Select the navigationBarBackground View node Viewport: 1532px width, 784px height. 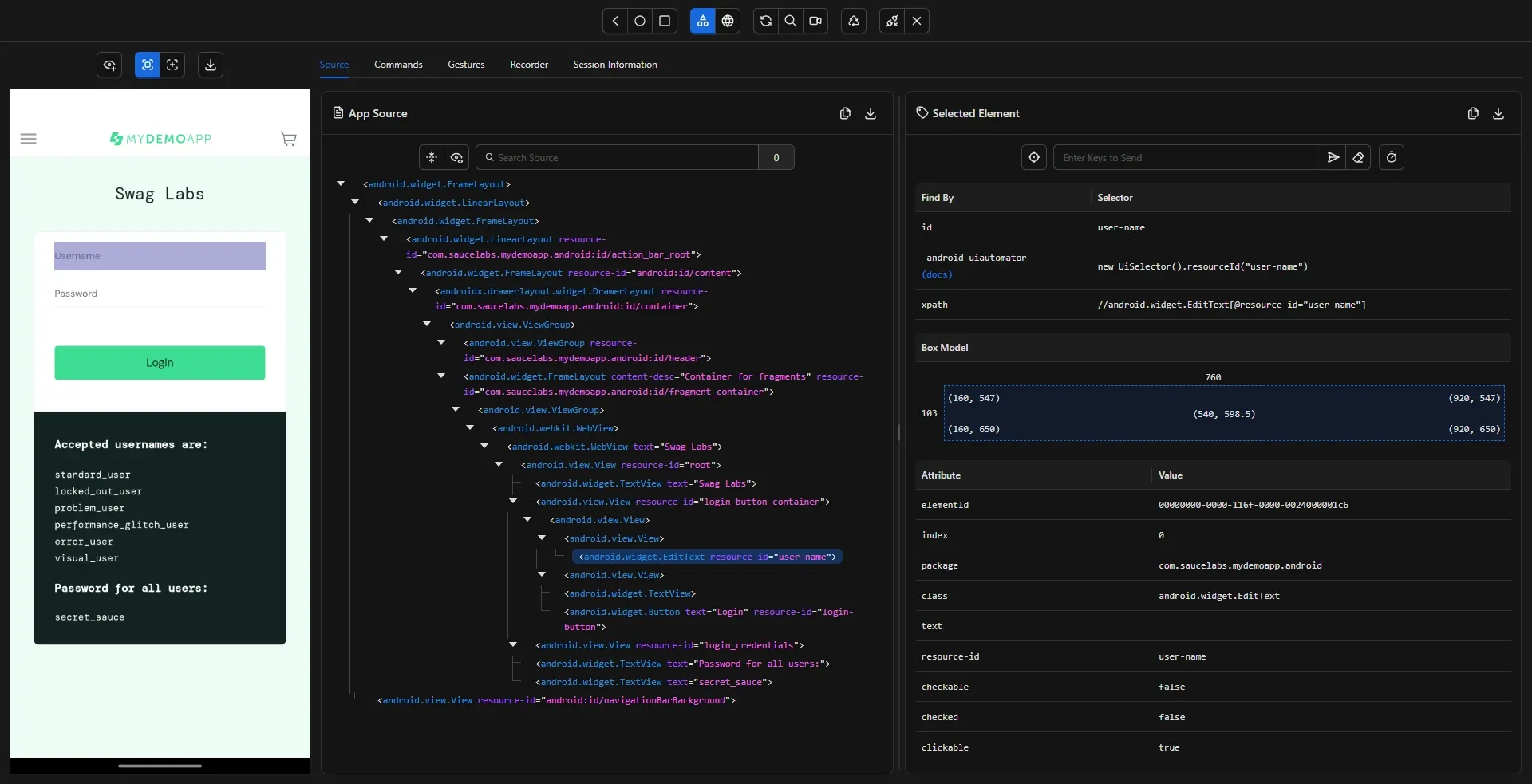click(556, 700)
